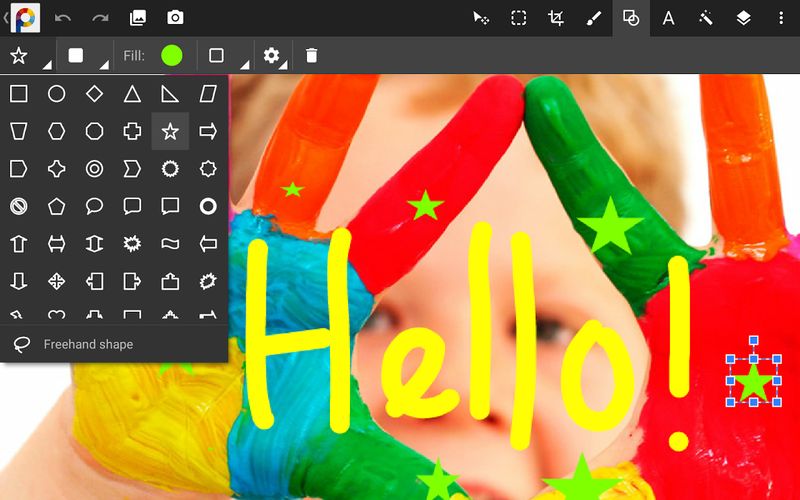Open the three-dot overflow menu
The image size is (800, 500).
point(781,18)
